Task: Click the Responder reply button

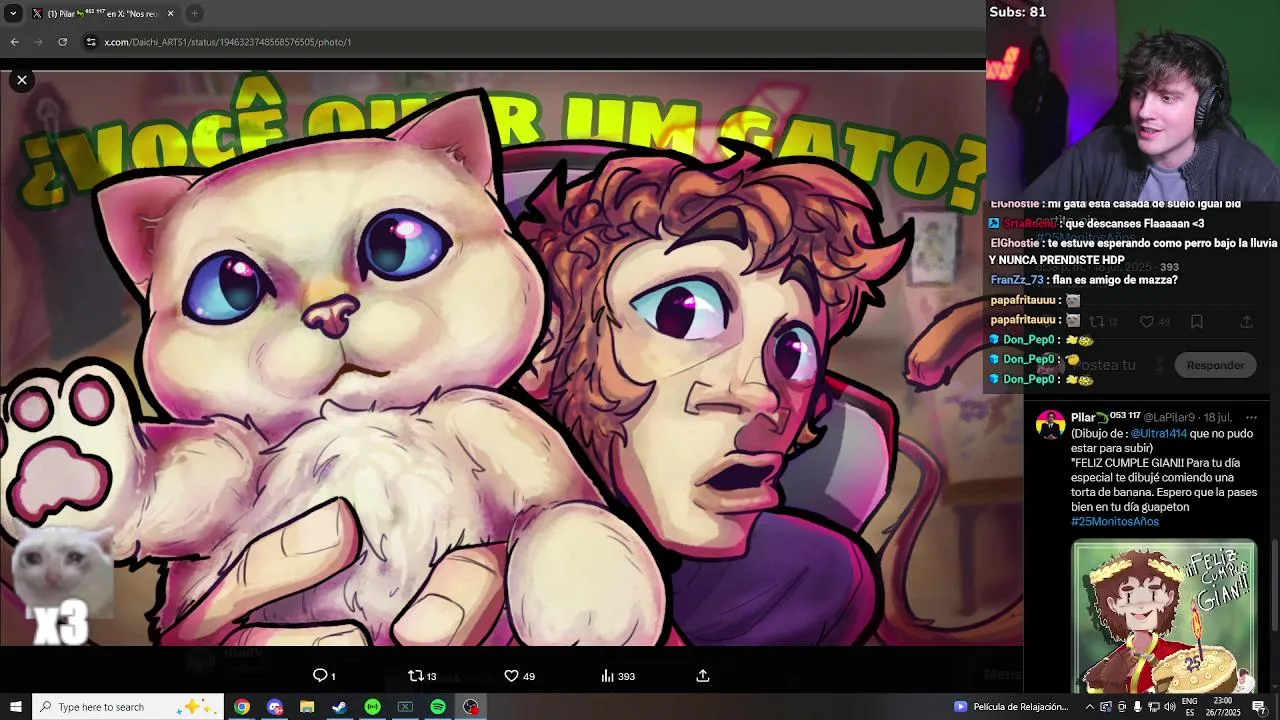Action: [1215, 365]
